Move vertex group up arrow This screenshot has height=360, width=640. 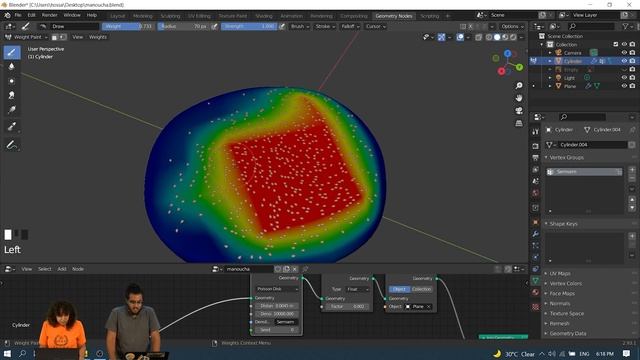pos(632,200)
